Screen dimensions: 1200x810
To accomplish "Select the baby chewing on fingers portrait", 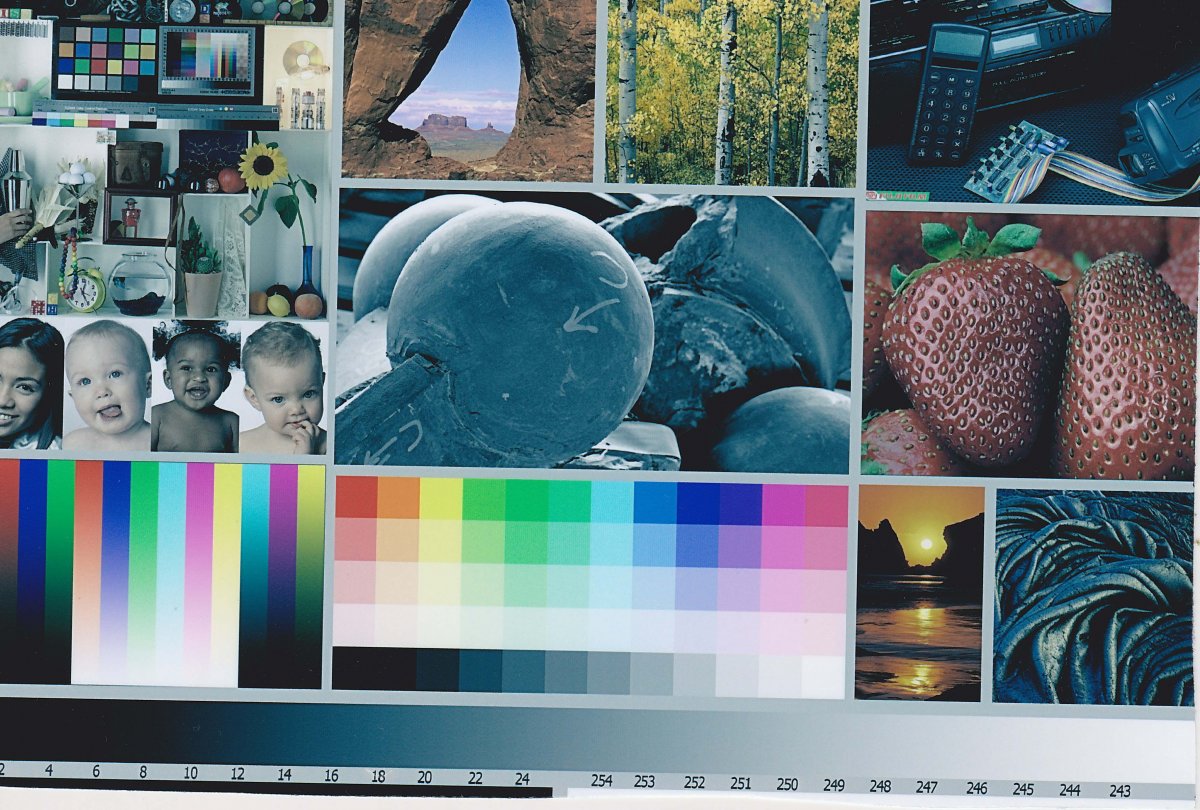I will pyautogui.click(x=284, y=388).
